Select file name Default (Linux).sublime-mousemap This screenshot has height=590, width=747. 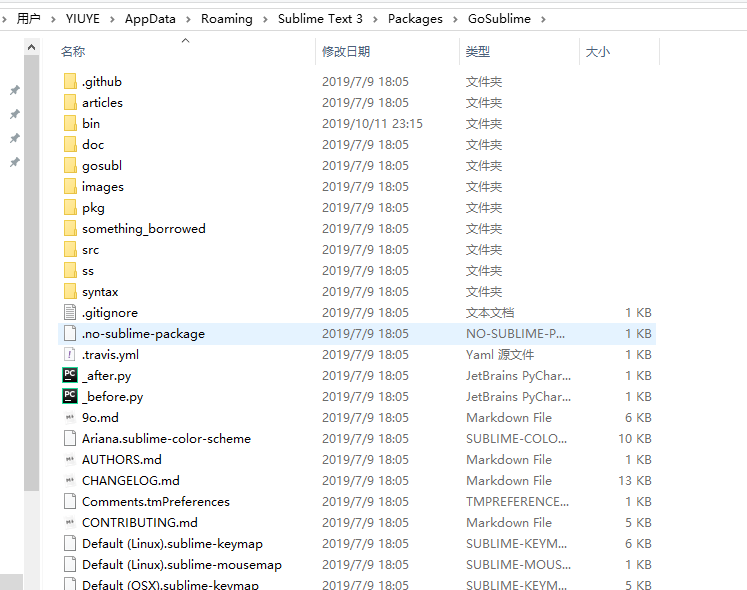pos(182,564)
